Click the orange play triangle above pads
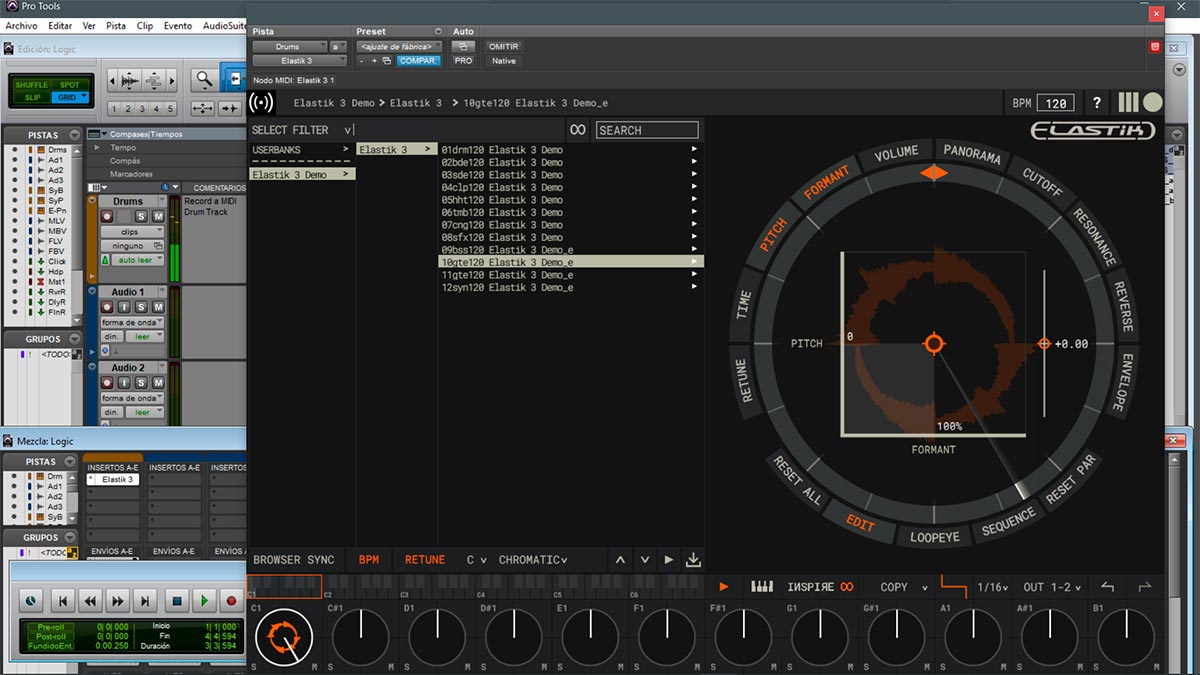This screenshot has width=1200, height=675. [724, 587]
